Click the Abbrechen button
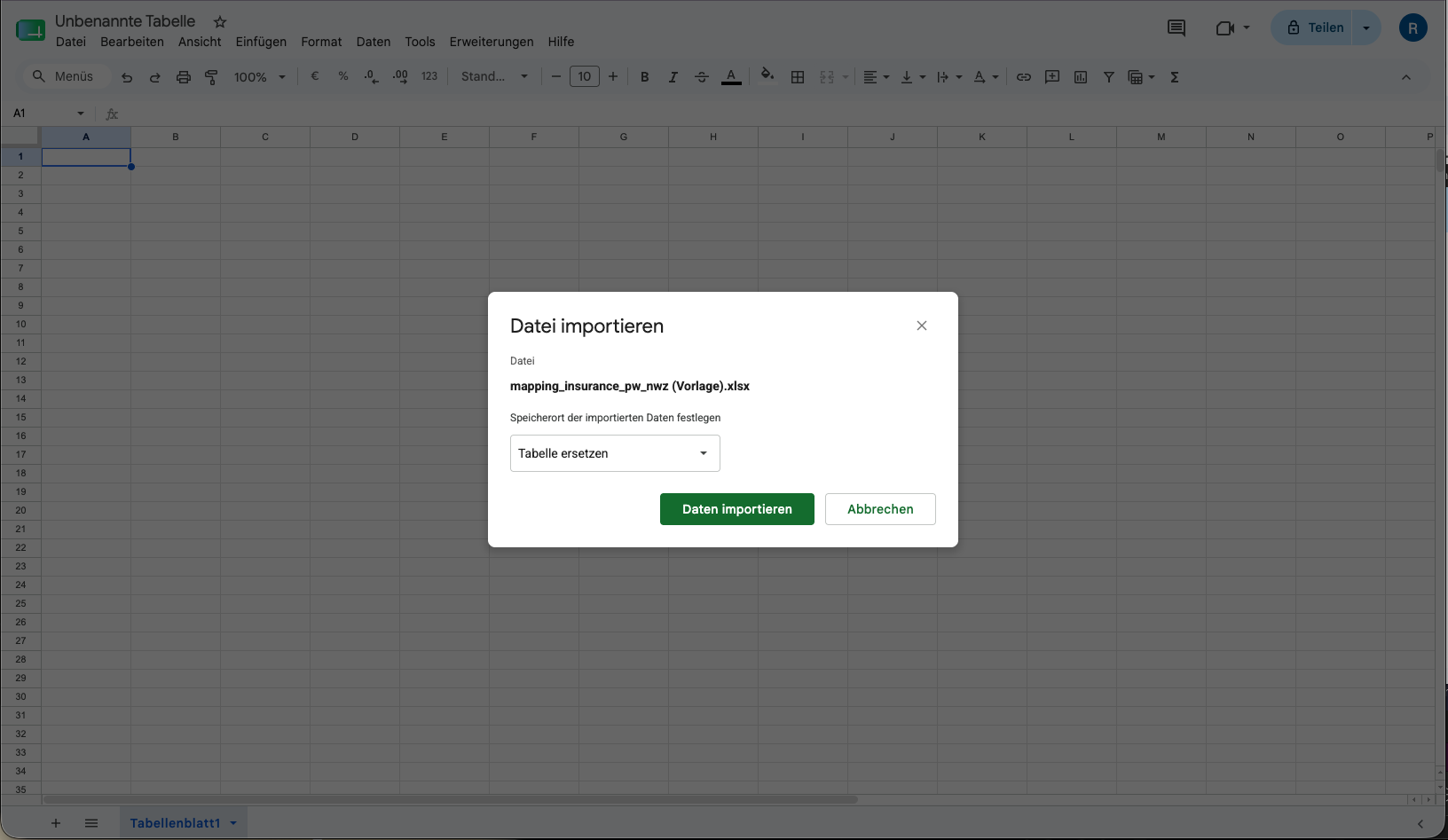The image size is (1448, 840). [x=880, y=509]
